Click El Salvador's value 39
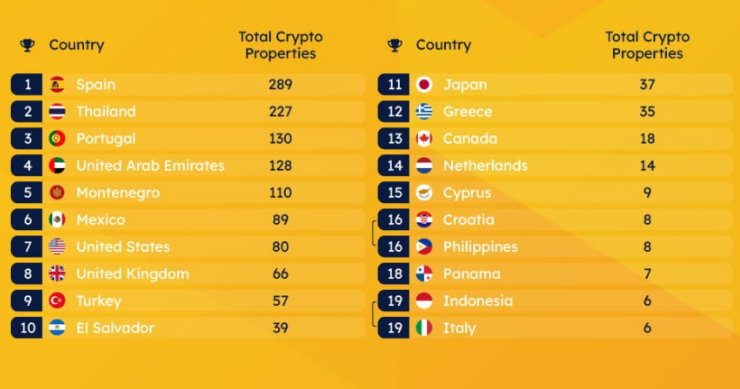This screenshot has width=740, height=389. (280, 328)
